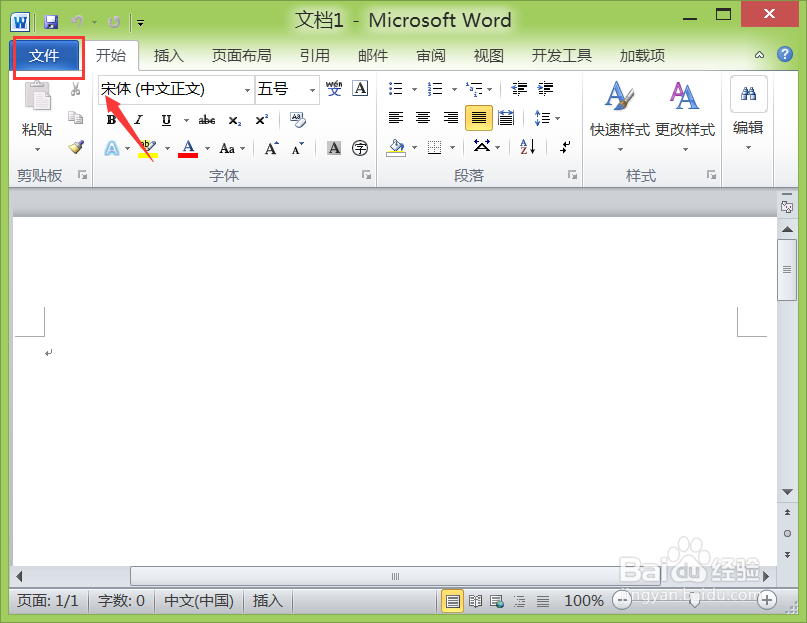Click the shading paint bucket color
This screenshot has width=807, height=623.
coord(396,148)
